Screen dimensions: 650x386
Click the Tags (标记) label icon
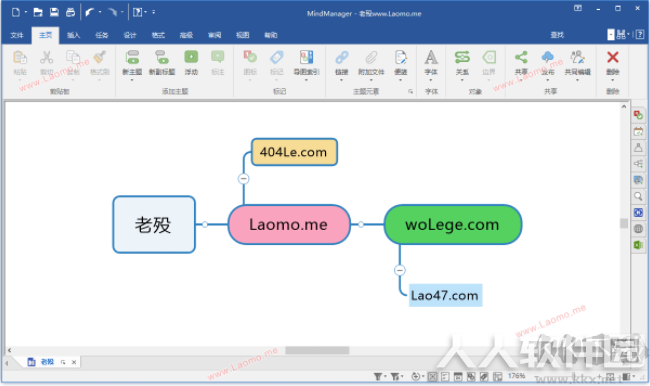276,57
